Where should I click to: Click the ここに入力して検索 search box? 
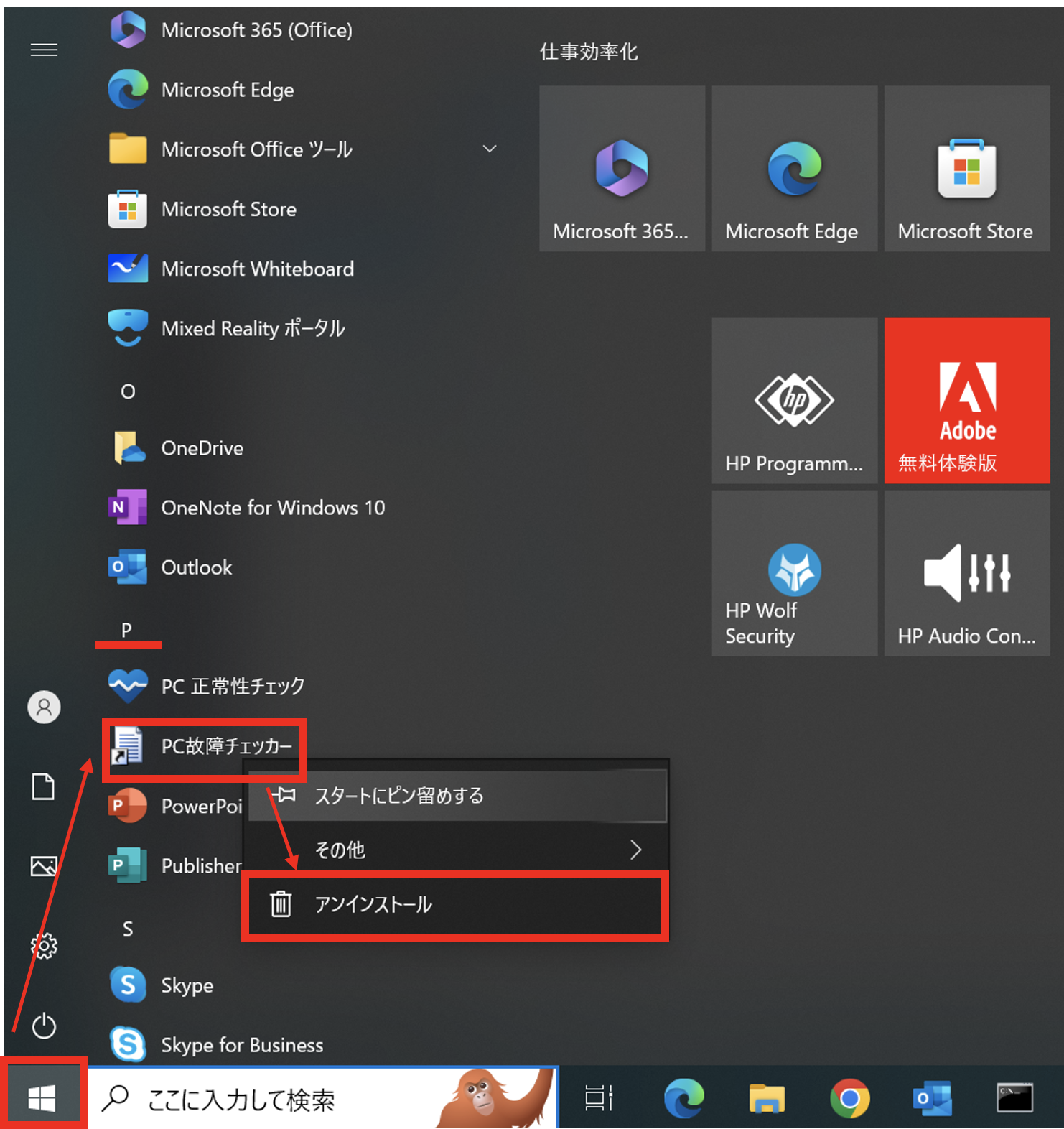coord(323,1098)
